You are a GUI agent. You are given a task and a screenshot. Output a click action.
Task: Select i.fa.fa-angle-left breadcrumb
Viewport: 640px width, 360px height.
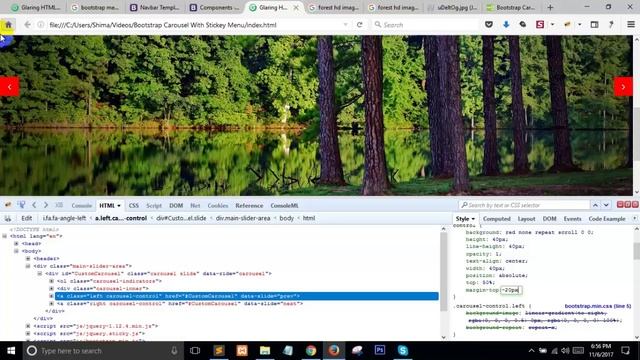[x=64, y=218]
